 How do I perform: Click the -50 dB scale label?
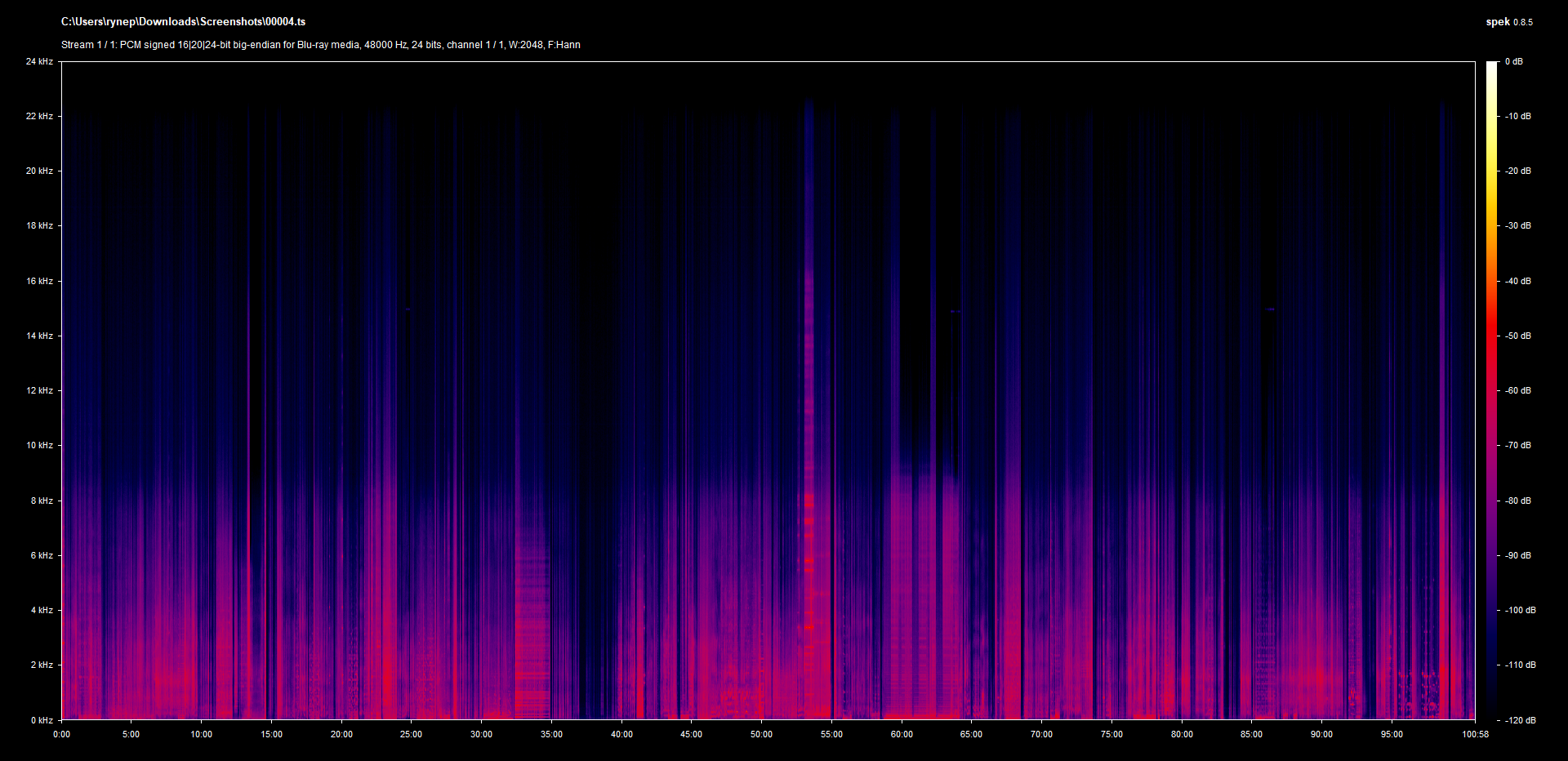1518,336
